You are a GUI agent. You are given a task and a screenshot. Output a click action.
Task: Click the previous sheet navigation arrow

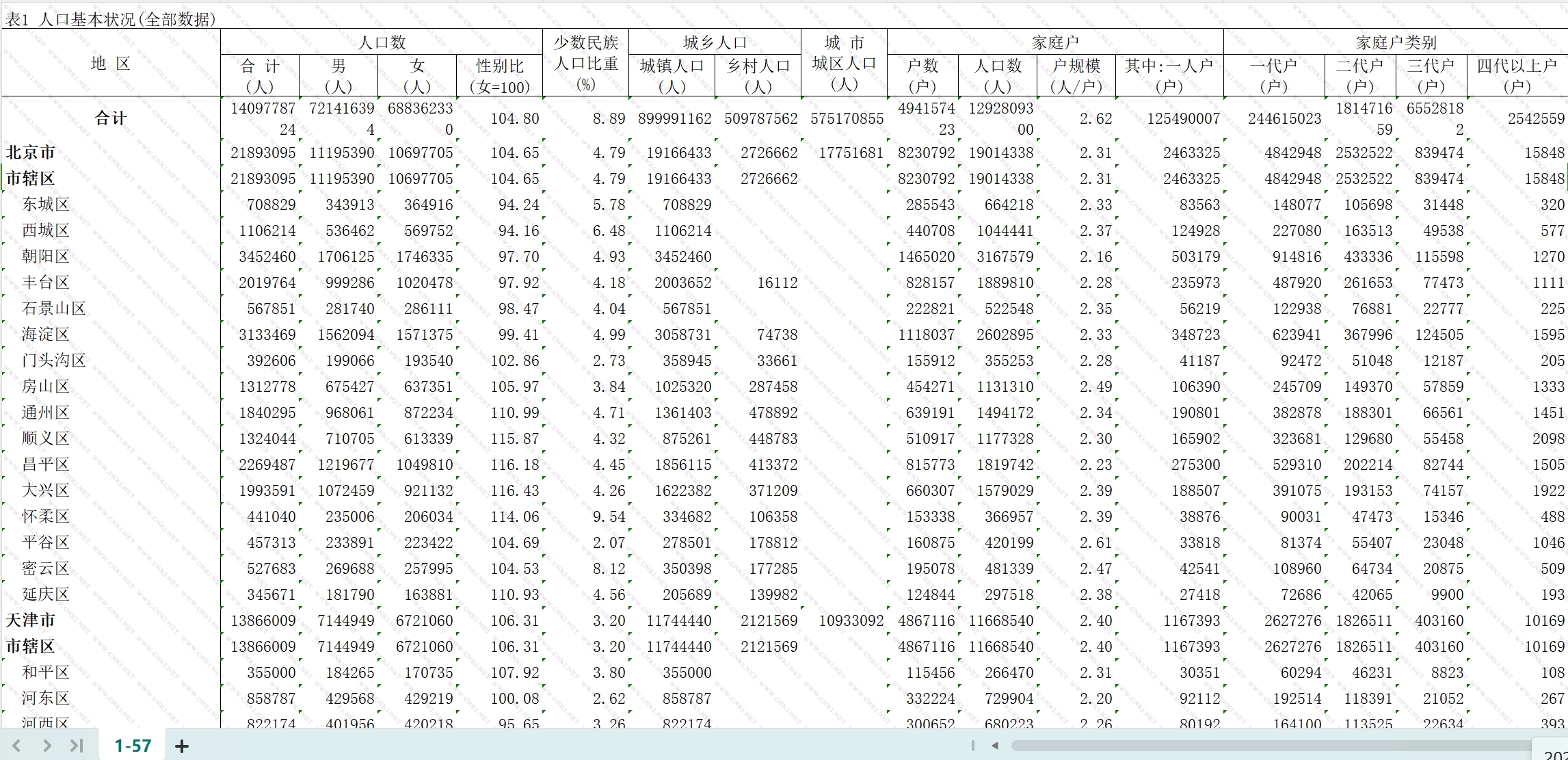[16, 746]
